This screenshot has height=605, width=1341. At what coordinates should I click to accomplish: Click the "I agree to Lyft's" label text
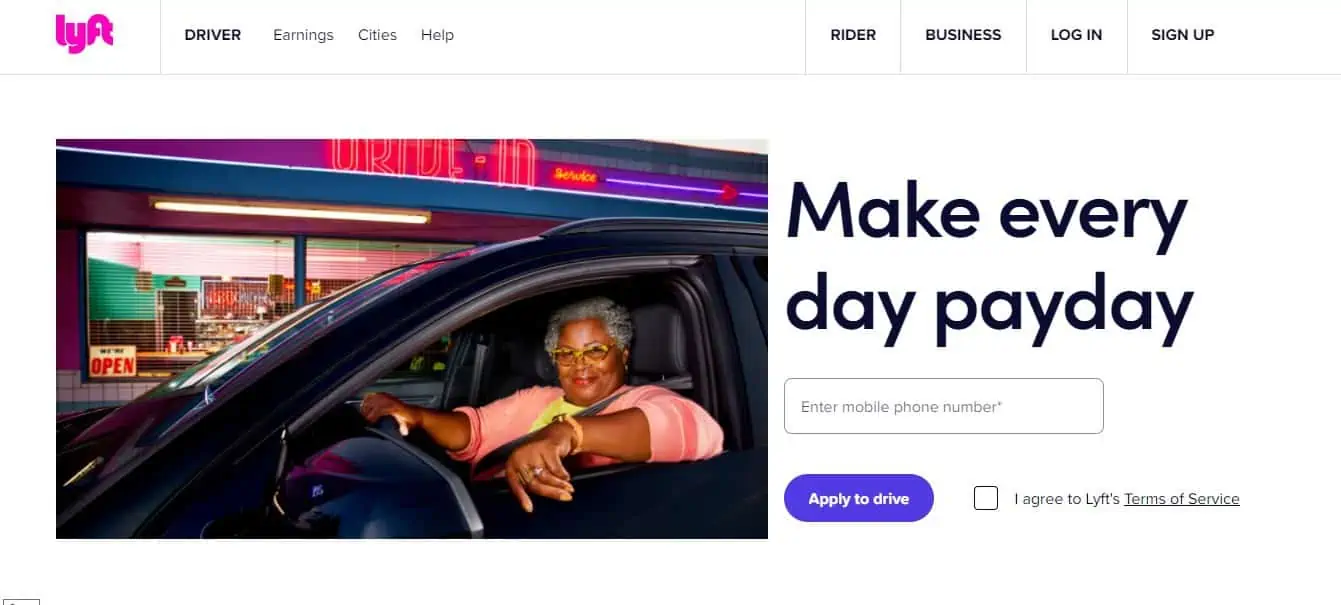[1067, 499]
